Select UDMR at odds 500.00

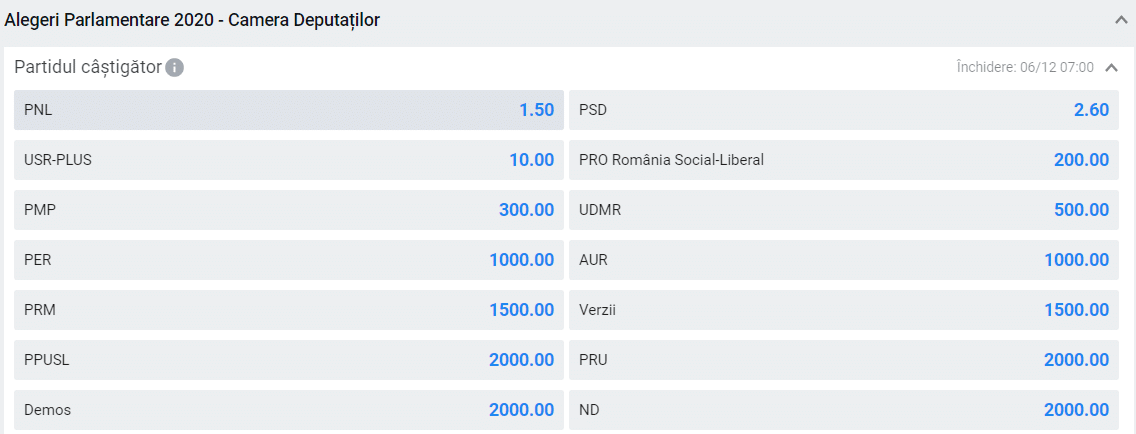click(x=844, y=210)
